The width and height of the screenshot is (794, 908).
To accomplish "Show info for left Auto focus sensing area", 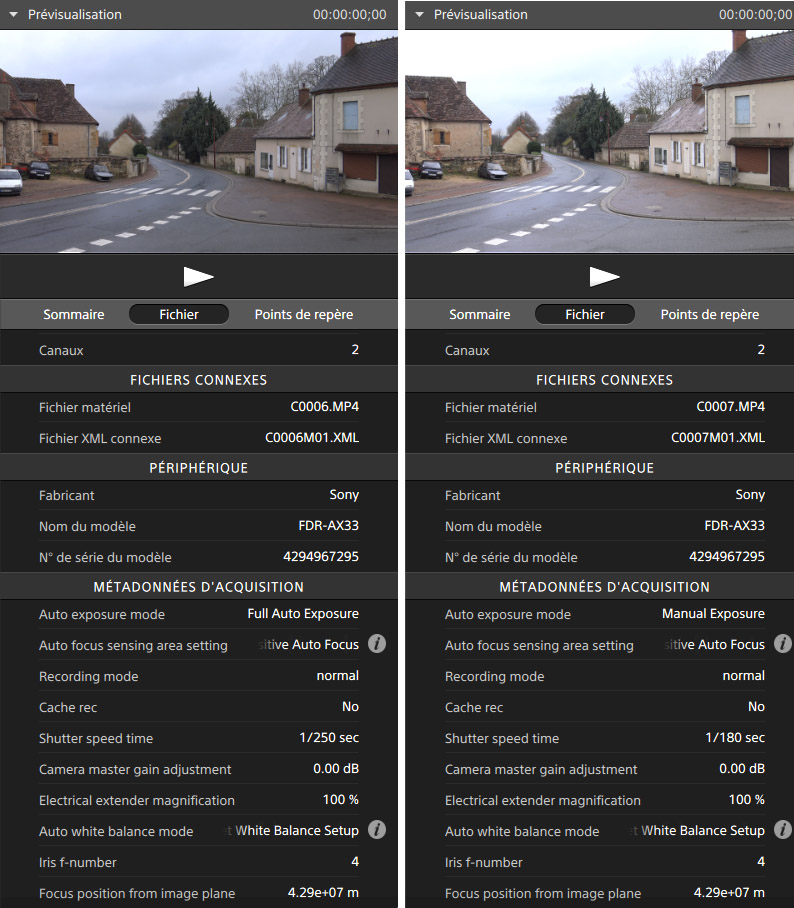I will pyautogui.click(x=377, y=644).
